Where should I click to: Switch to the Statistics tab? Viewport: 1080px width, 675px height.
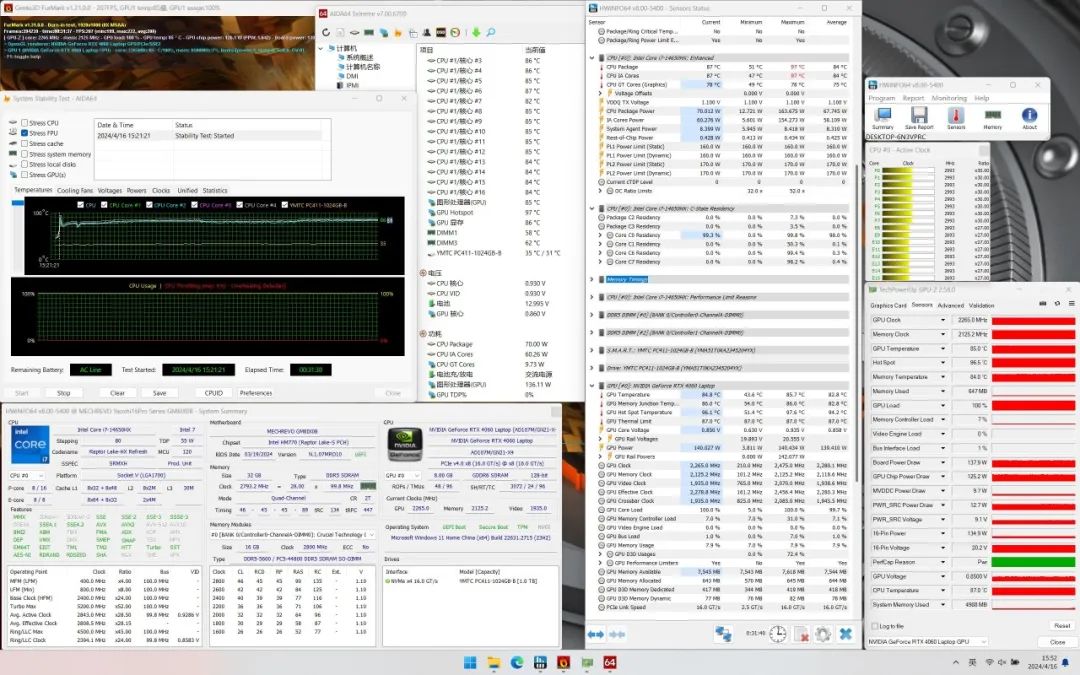click(x=215, y=191)
